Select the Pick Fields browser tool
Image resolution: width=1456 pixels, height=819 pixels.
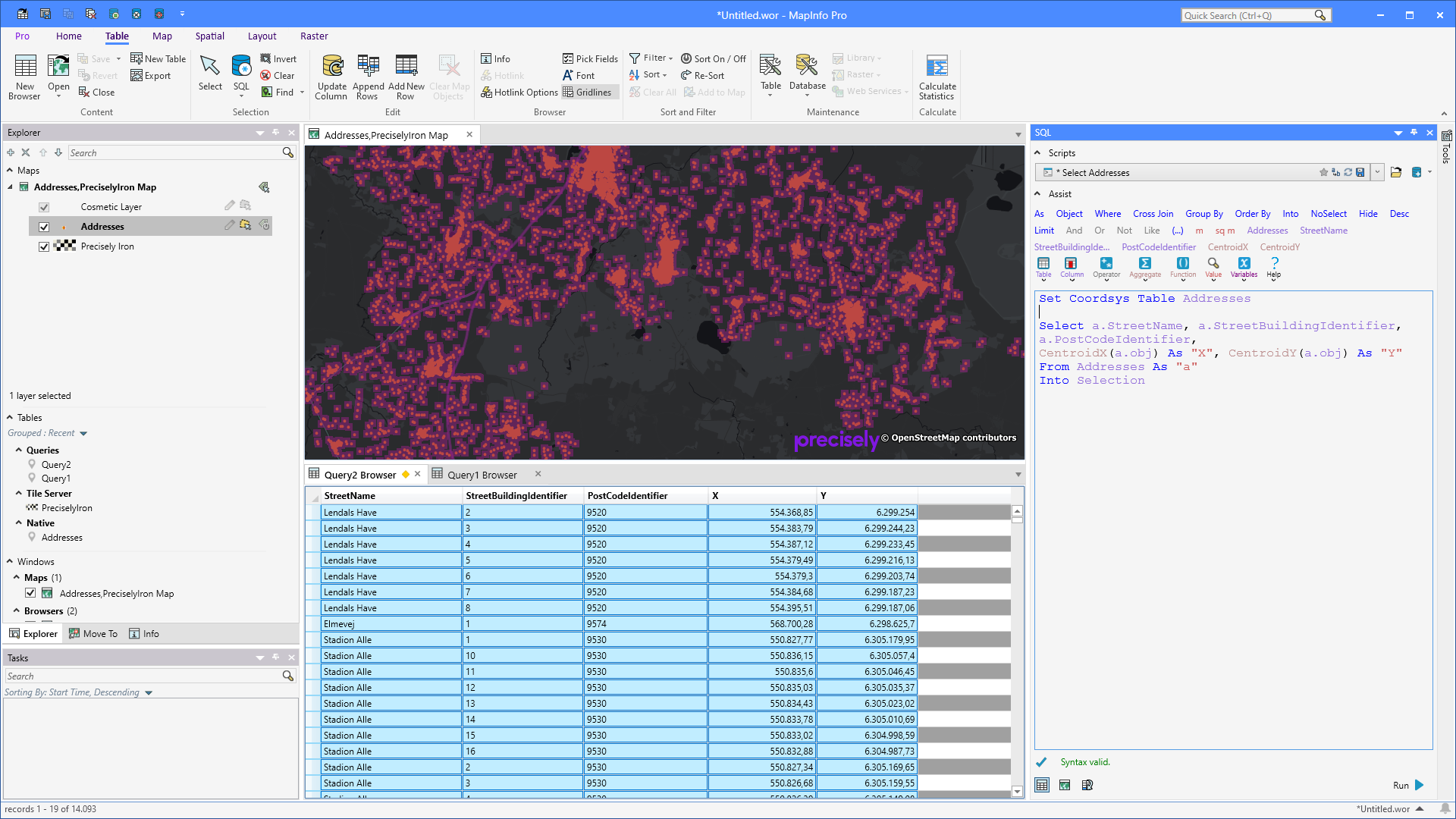point(590,58)
